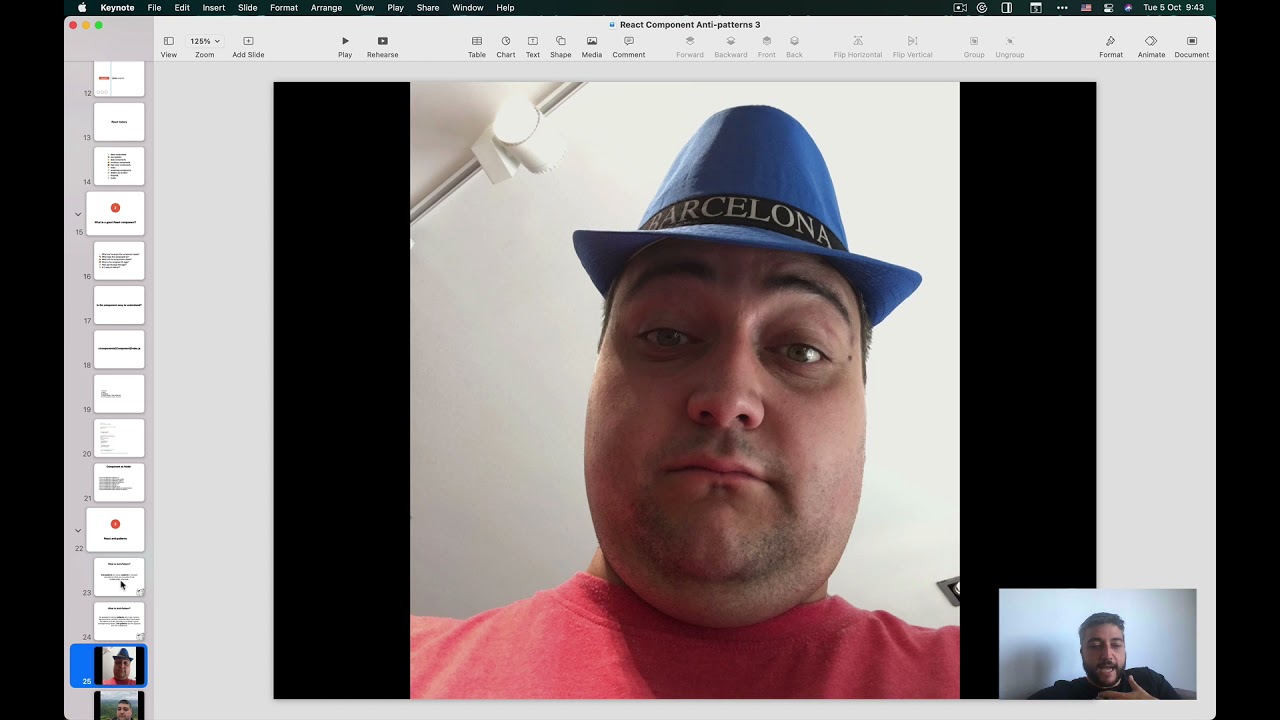Click the three-dots menu bar icon
Viewport: 1280px width, 720px height.
(1062, 8)
